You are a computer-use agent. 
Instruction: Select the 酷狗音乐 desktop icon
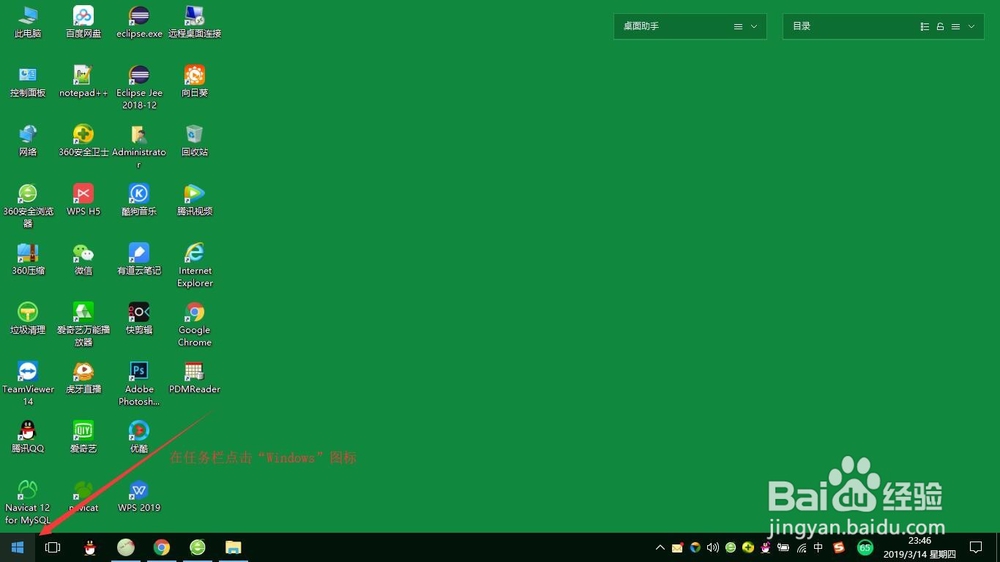tap(139, 200)
